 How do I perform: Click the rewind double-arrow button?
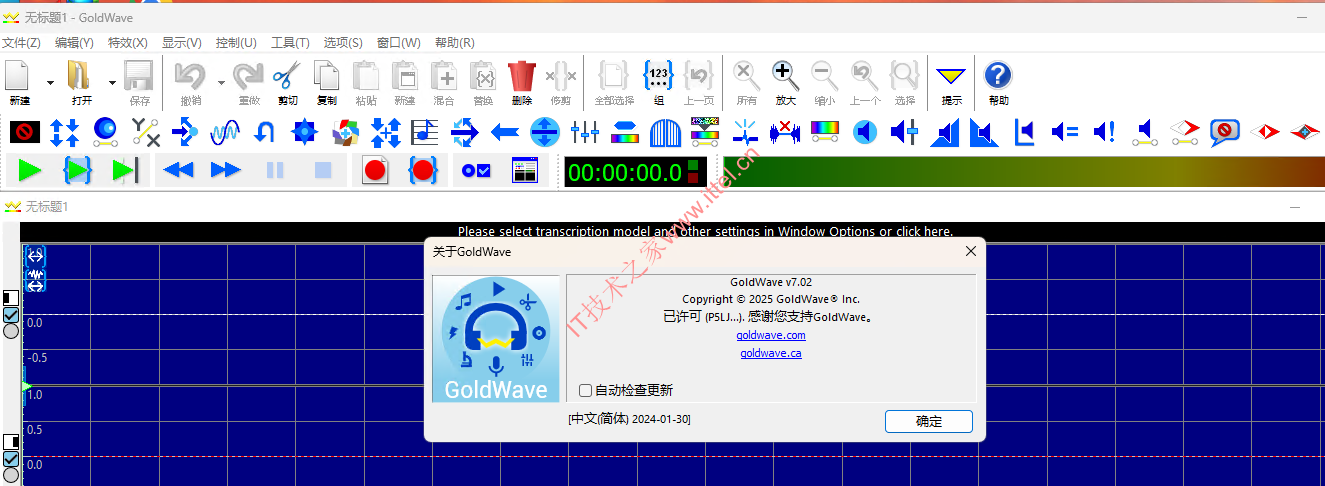(x=178, y=171)
